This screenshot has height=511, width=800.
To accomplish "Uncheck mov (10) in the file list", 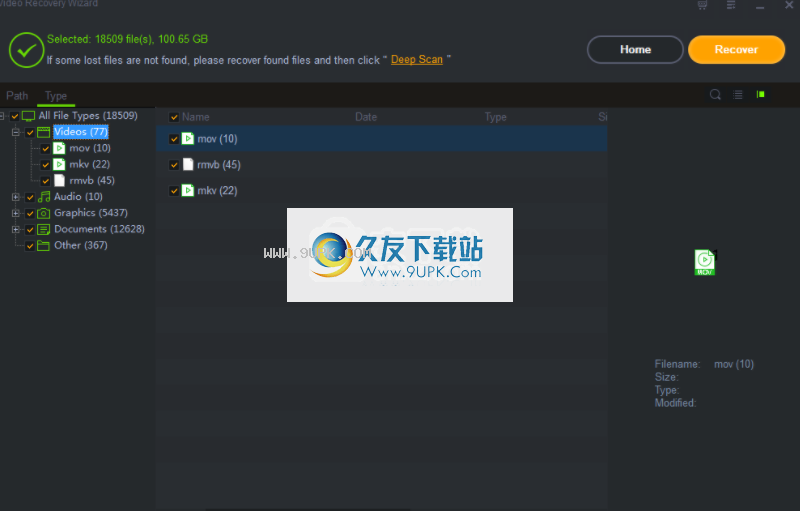I will point(174,139).
